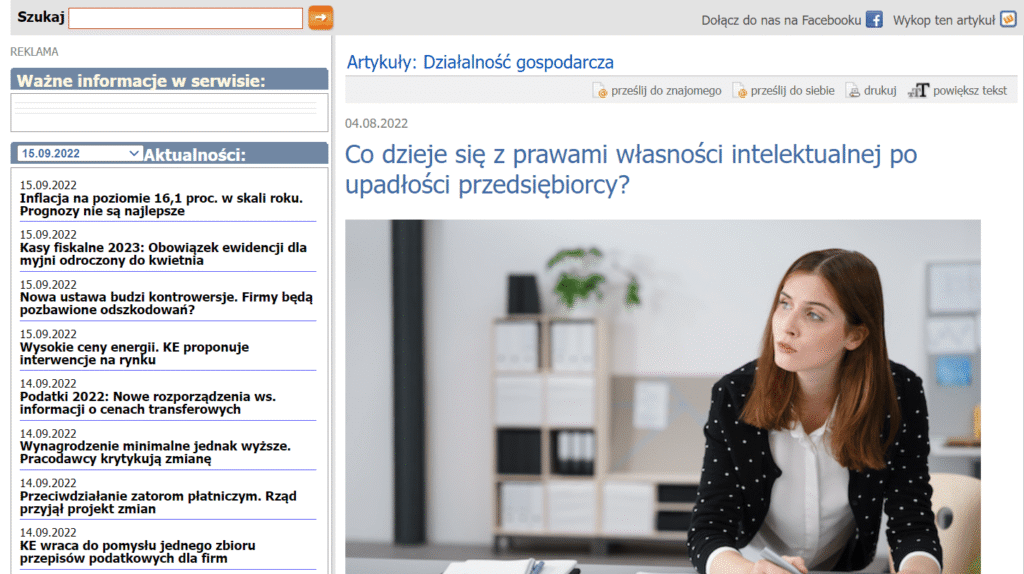The height and width of the screenshot is (574, 1024).
Task: Open 'Wynagrodzenie minimalne jednak wyższe' article
Action: [155, 452]
